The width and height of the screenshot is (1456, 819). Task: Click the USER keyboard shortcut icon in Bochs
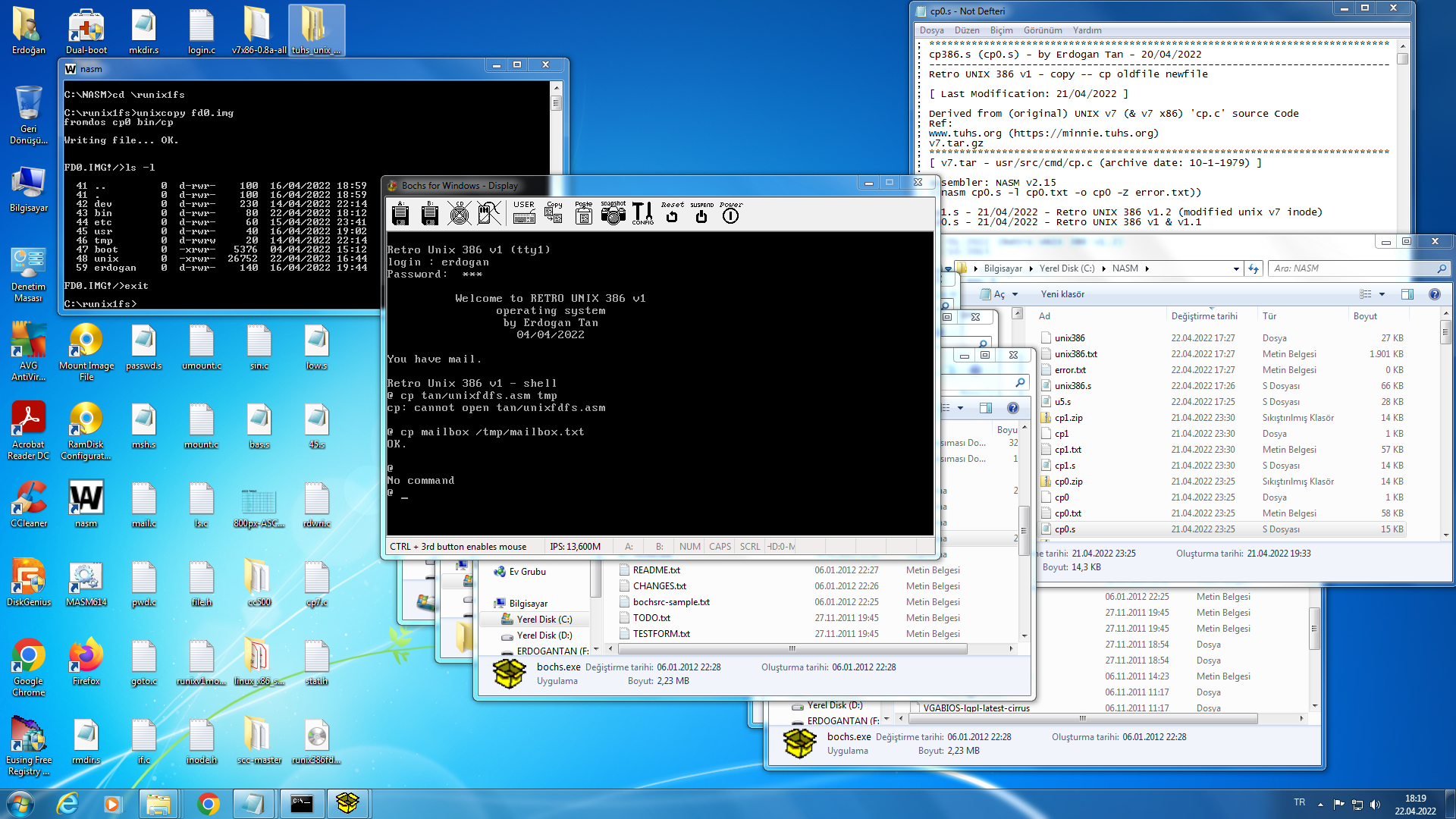524,213
